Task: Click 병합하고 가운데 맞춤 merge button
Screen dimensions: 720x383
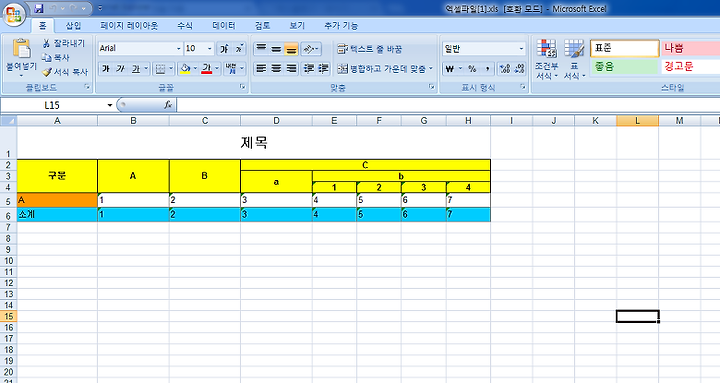Action: click(381, 69)
